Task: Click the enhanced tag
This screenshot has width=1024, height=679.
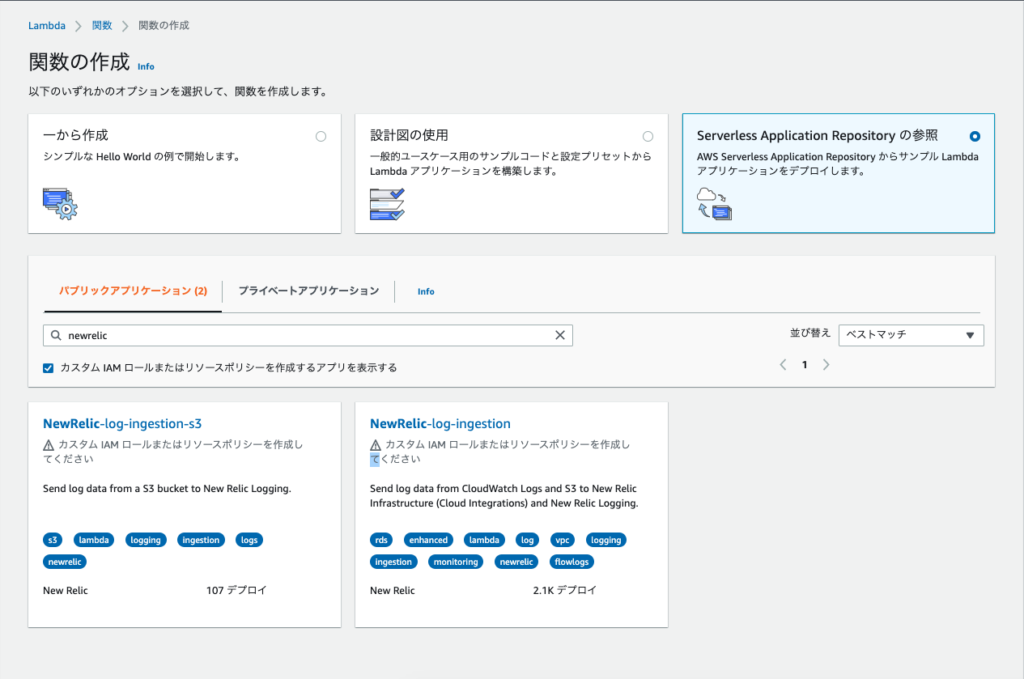Action: tap(428, 540)
